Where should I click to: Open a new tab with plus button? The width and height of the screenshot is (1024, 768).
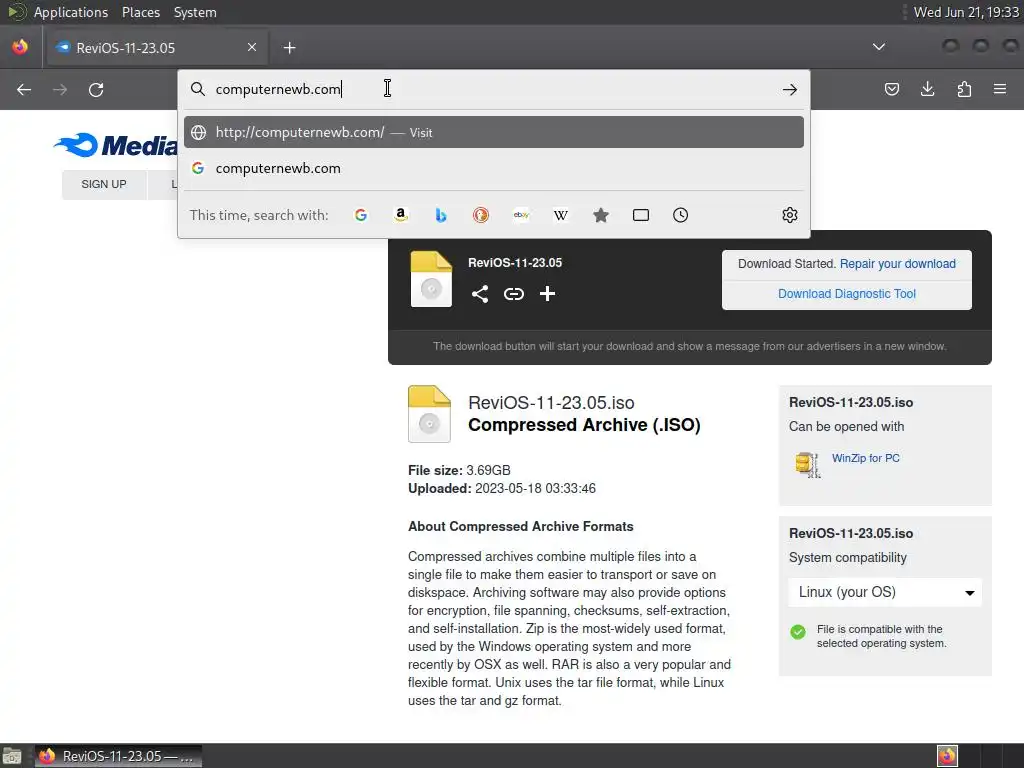click(289, 48)
